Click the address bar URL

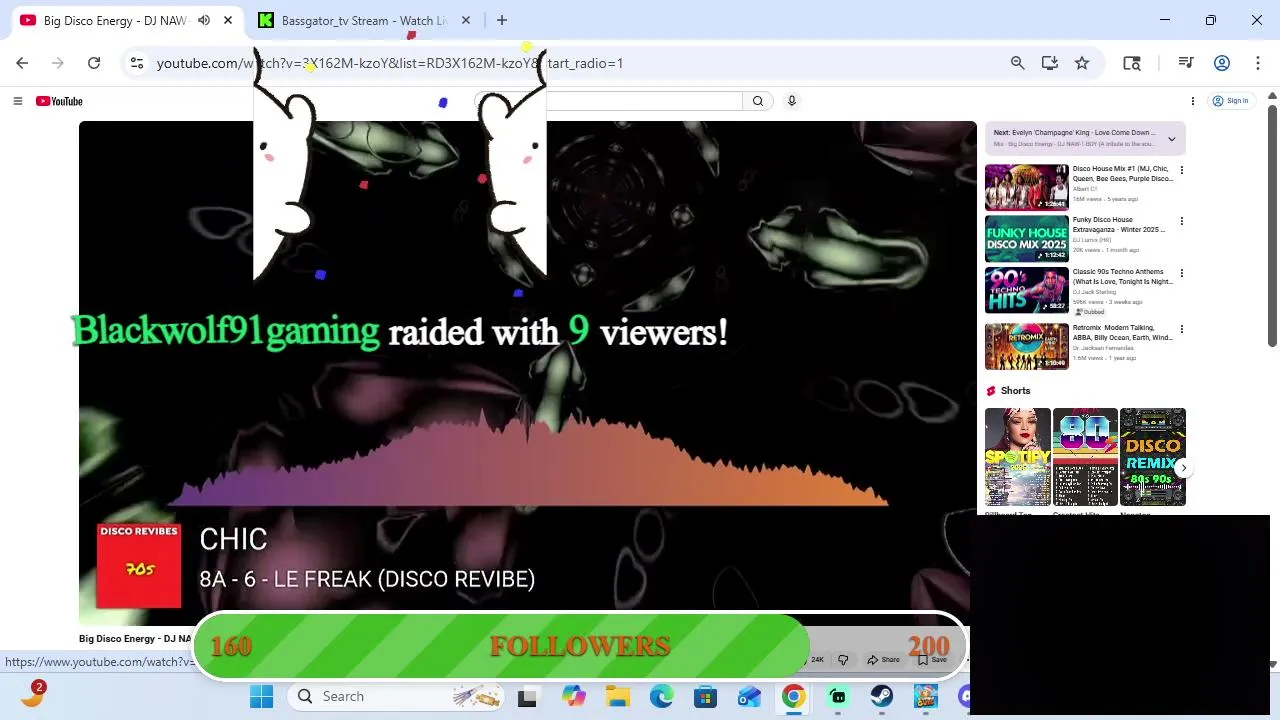tap(390, 63)
